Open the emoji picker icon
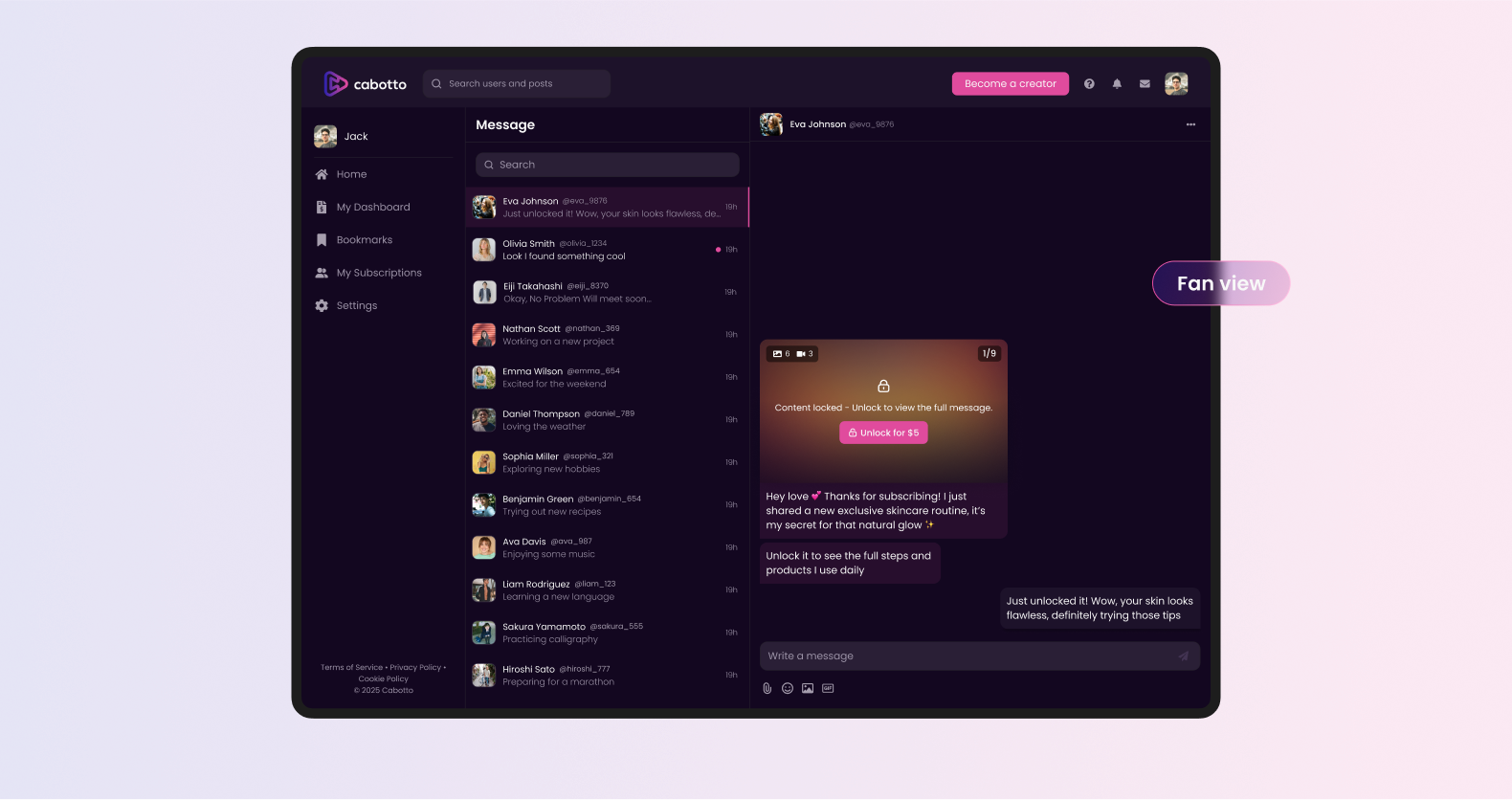The height and width of the screenshot is (800, 1512). pos(788,689)
